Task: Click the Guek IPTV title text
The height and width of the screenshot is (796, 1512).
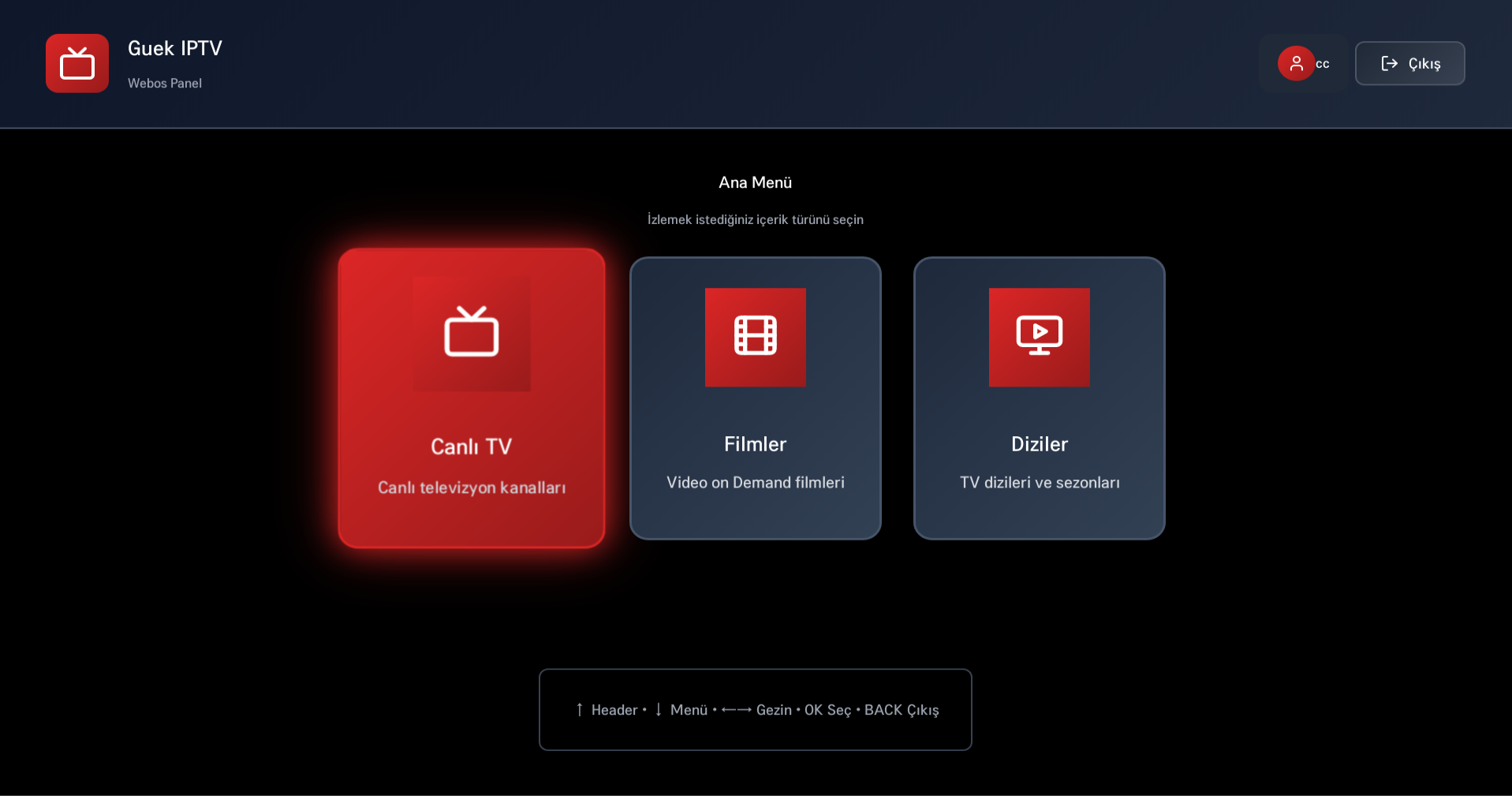Action: pos(174,48)
